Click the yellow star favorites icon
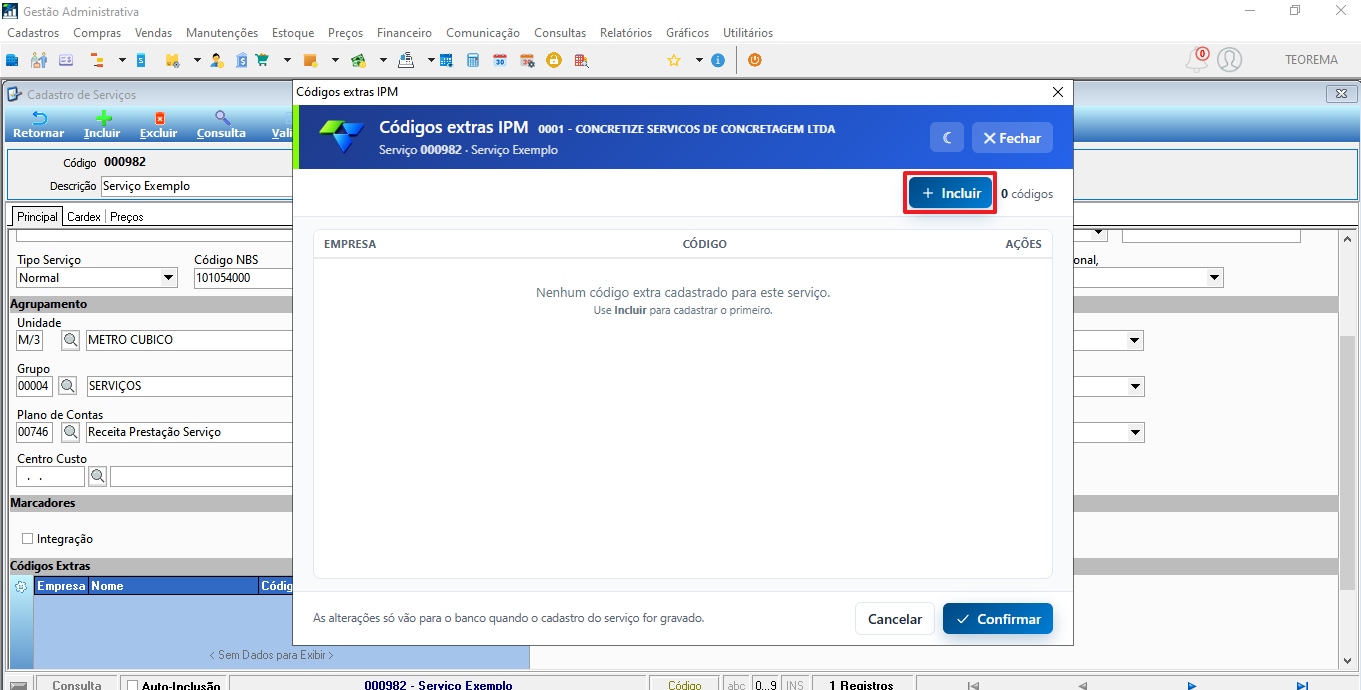 (674, 60)
